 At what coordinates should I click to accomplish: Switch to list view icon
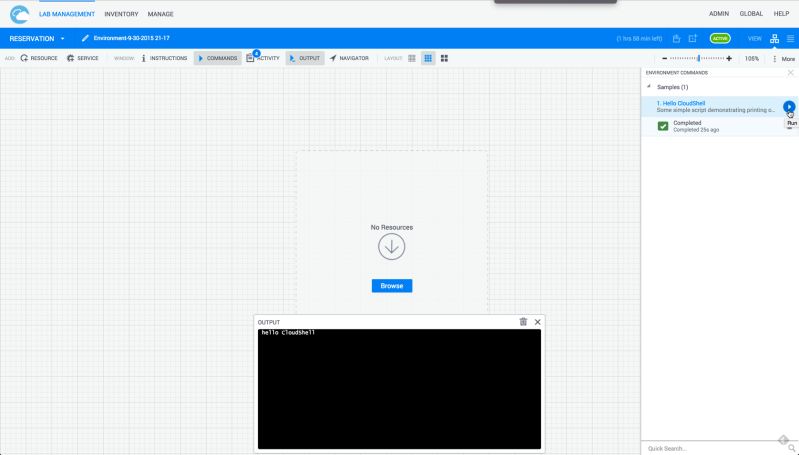(x=790, y=39)
